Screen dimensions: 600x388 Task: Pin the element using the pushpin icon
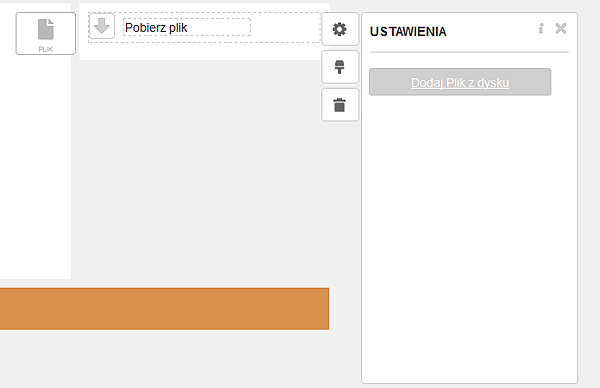340,67
